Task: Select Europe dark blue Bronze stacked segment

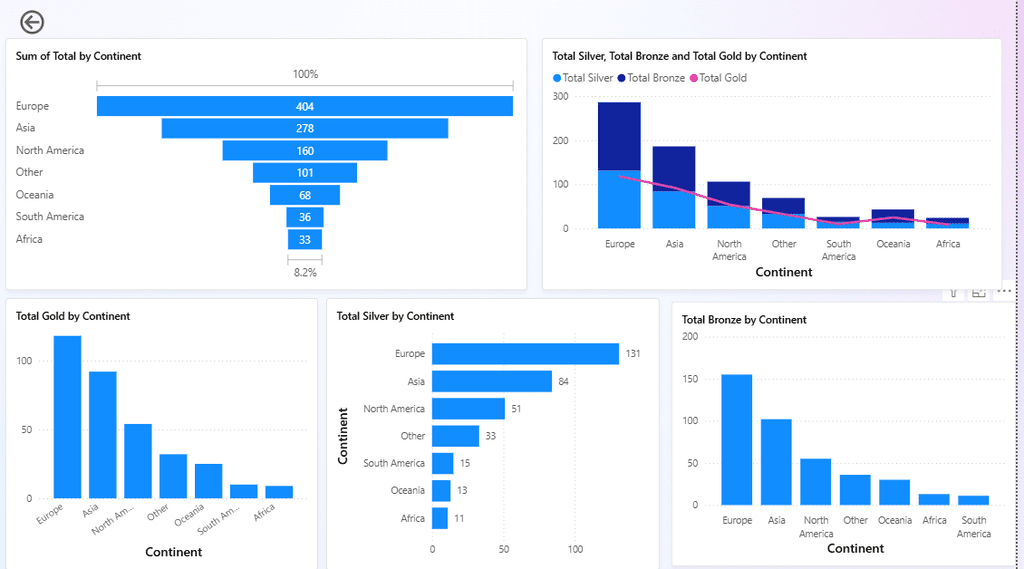Action: pyautogui.click(x=619, y=136)
